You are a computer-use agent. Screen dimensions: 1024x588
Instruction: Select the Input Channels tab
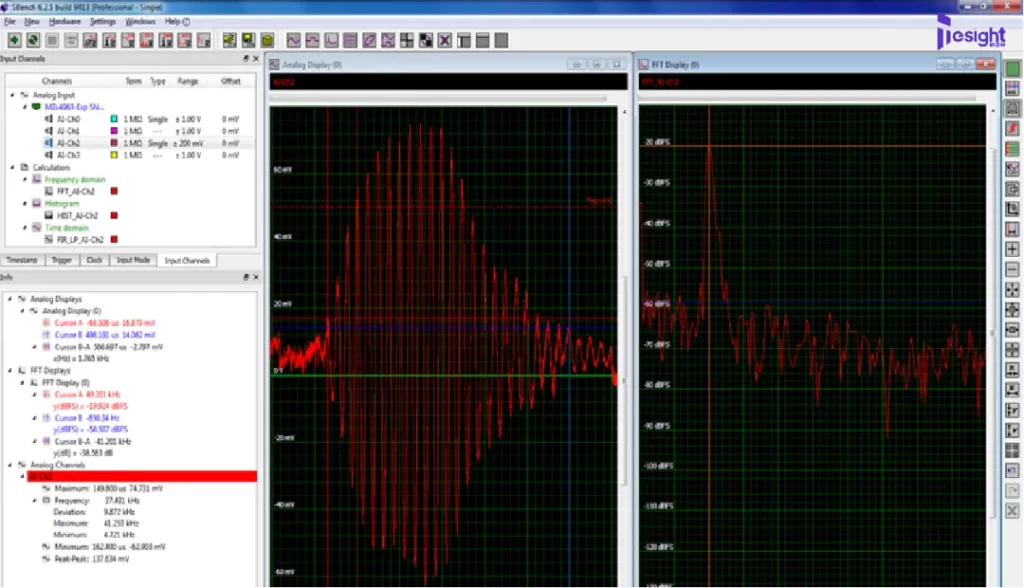click(187, 260)
